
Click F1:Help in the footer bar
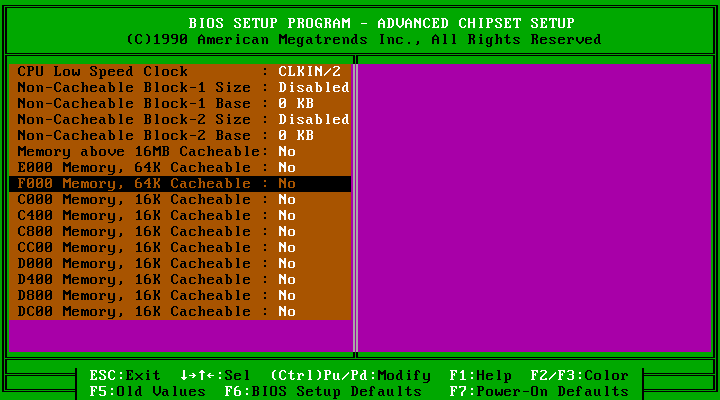(x=481, y=376)
